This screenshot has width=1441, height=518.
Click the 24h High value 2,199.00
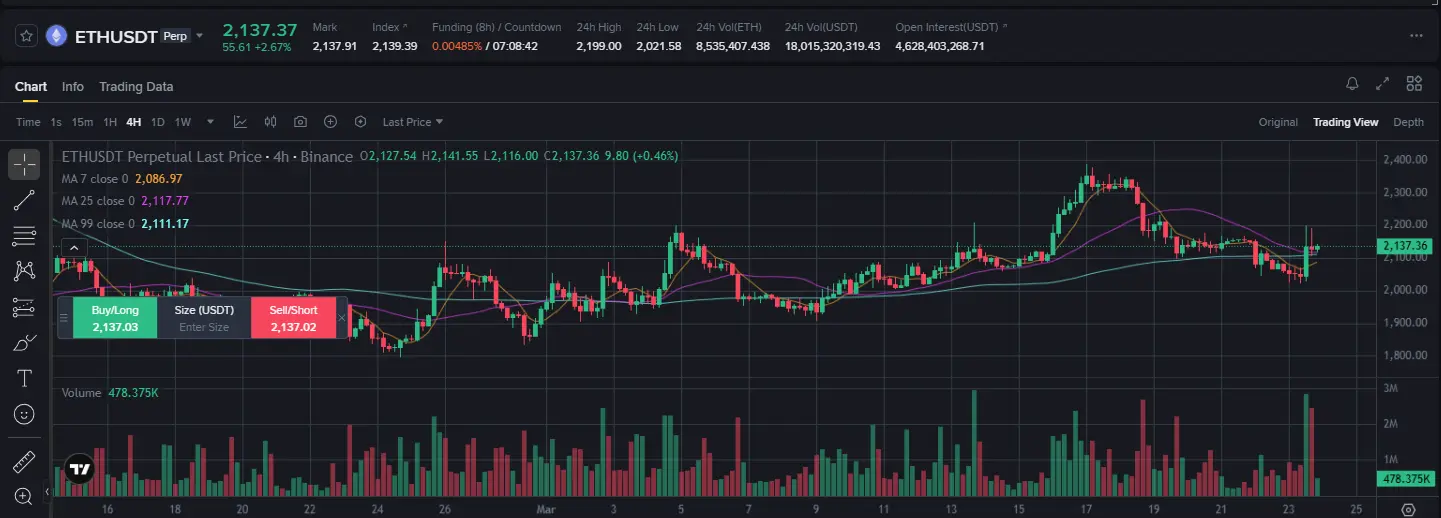(x=599, y=46)
